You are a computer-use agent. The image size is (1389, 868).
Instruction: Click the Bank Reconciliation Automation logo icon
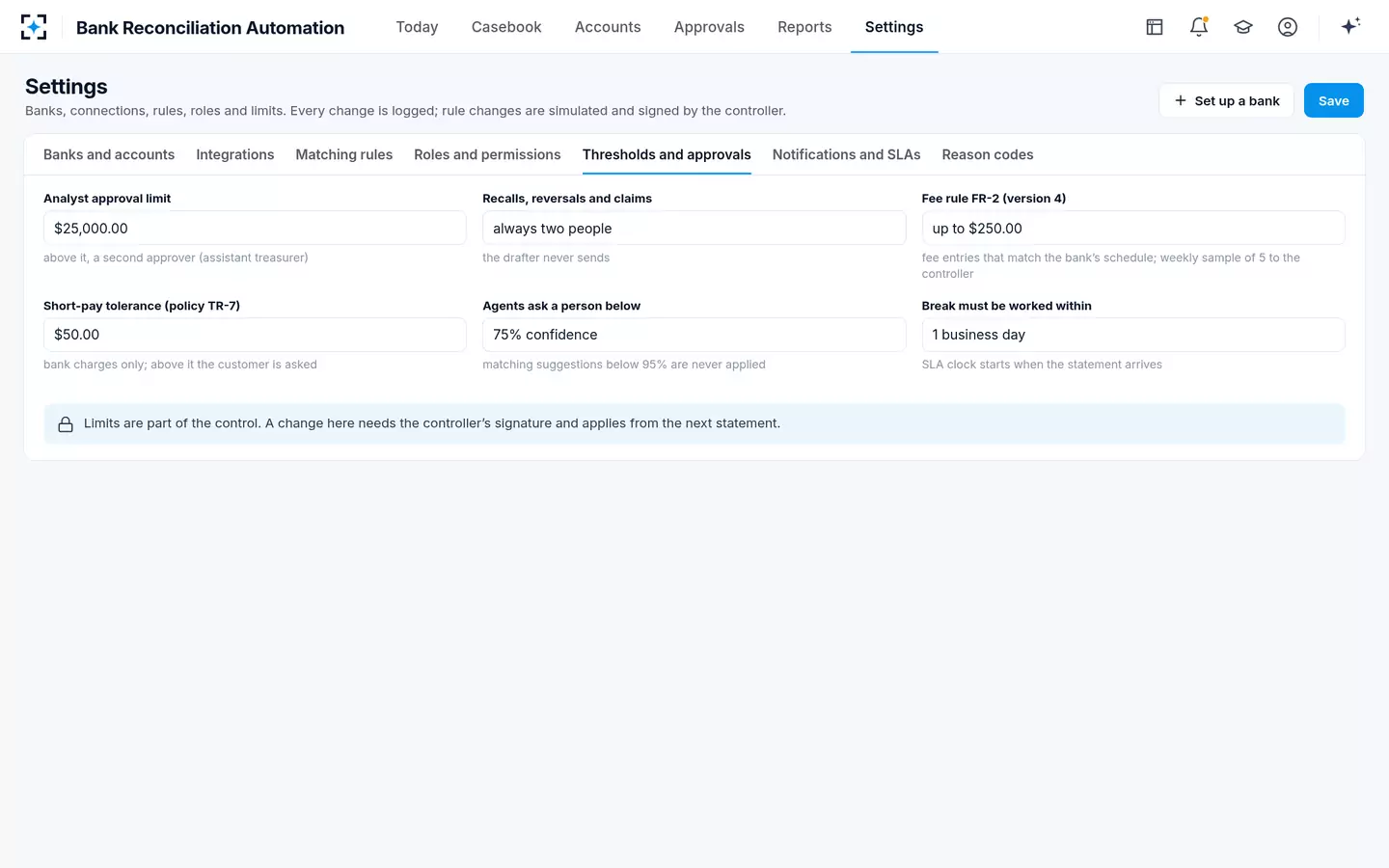[x=34, y=27]
